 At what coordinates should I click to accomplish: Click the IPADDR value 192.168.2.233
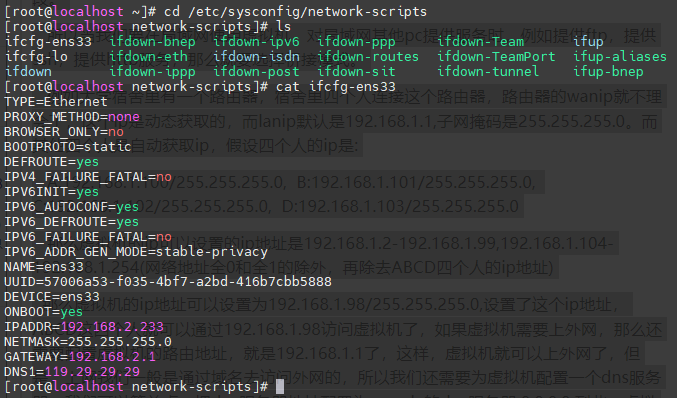click(x=112, y=327)
